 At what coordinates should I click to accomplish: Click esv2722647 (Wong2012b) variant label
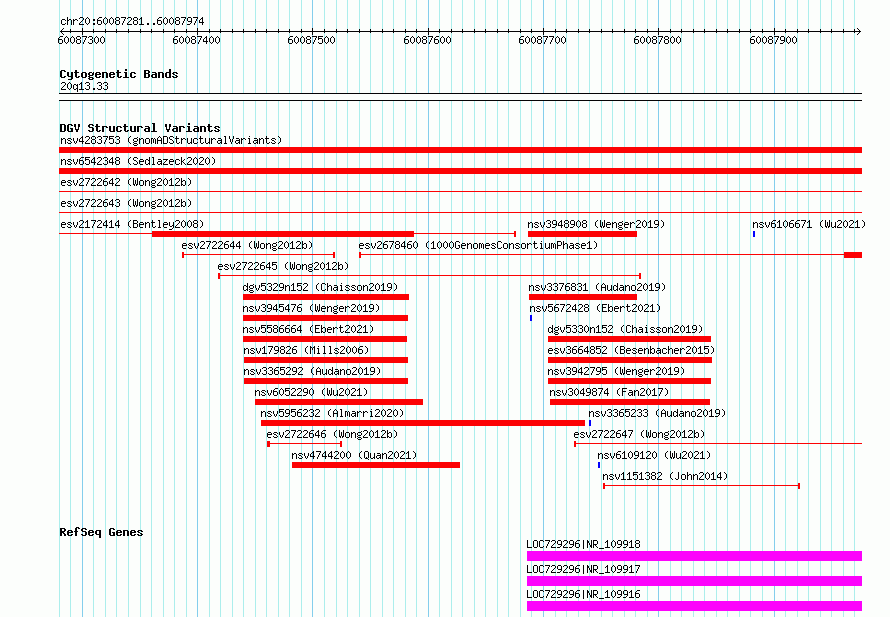[x=639, y=434]
